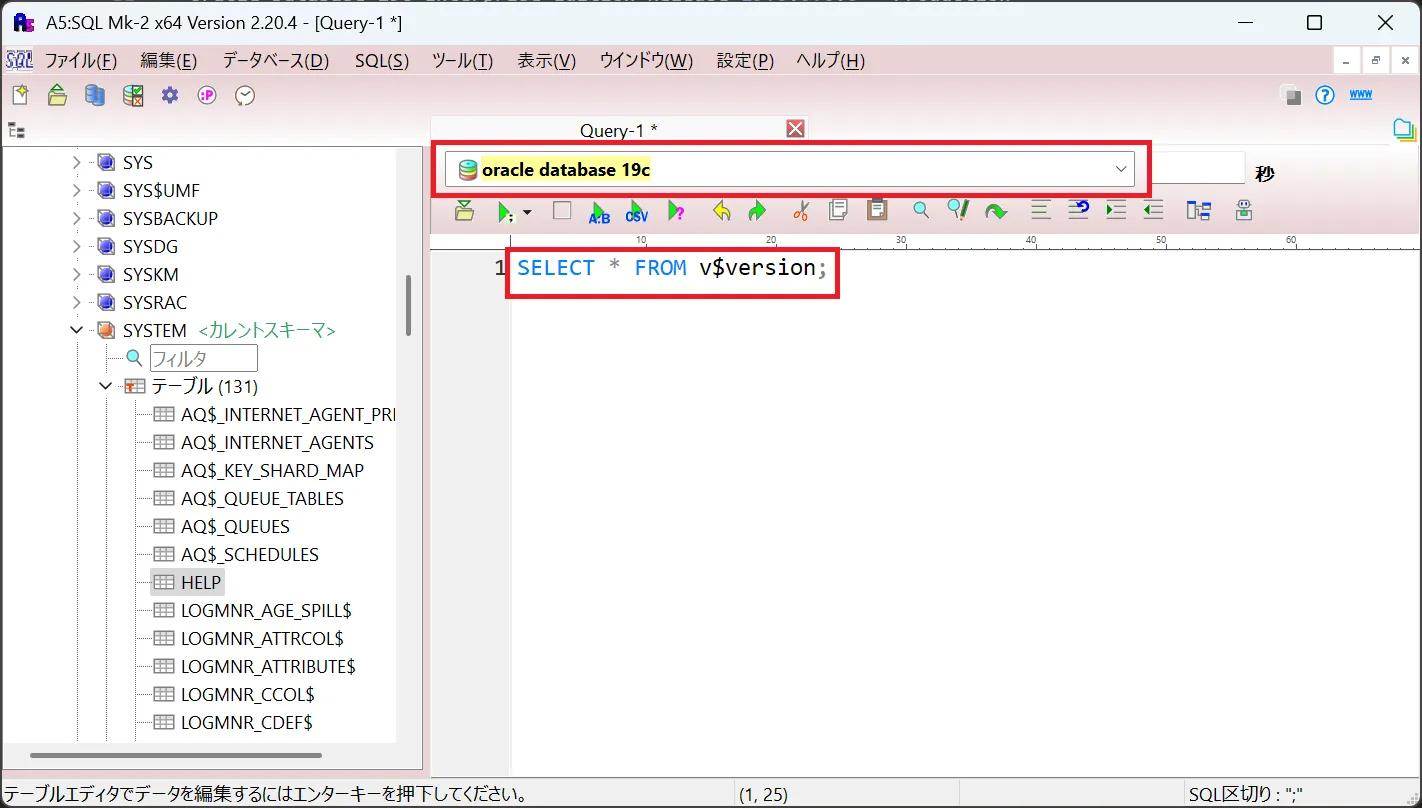Click the green robot icon
Screen dimensions: 1422x808
1244,210
